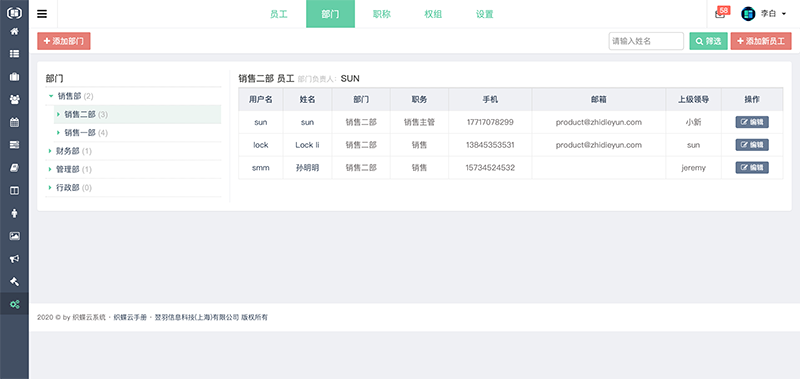Collapse the 销售部 tree node
The width and height of the screenshot is (800, 379).
pyautogui.click(x=51, y=96)
